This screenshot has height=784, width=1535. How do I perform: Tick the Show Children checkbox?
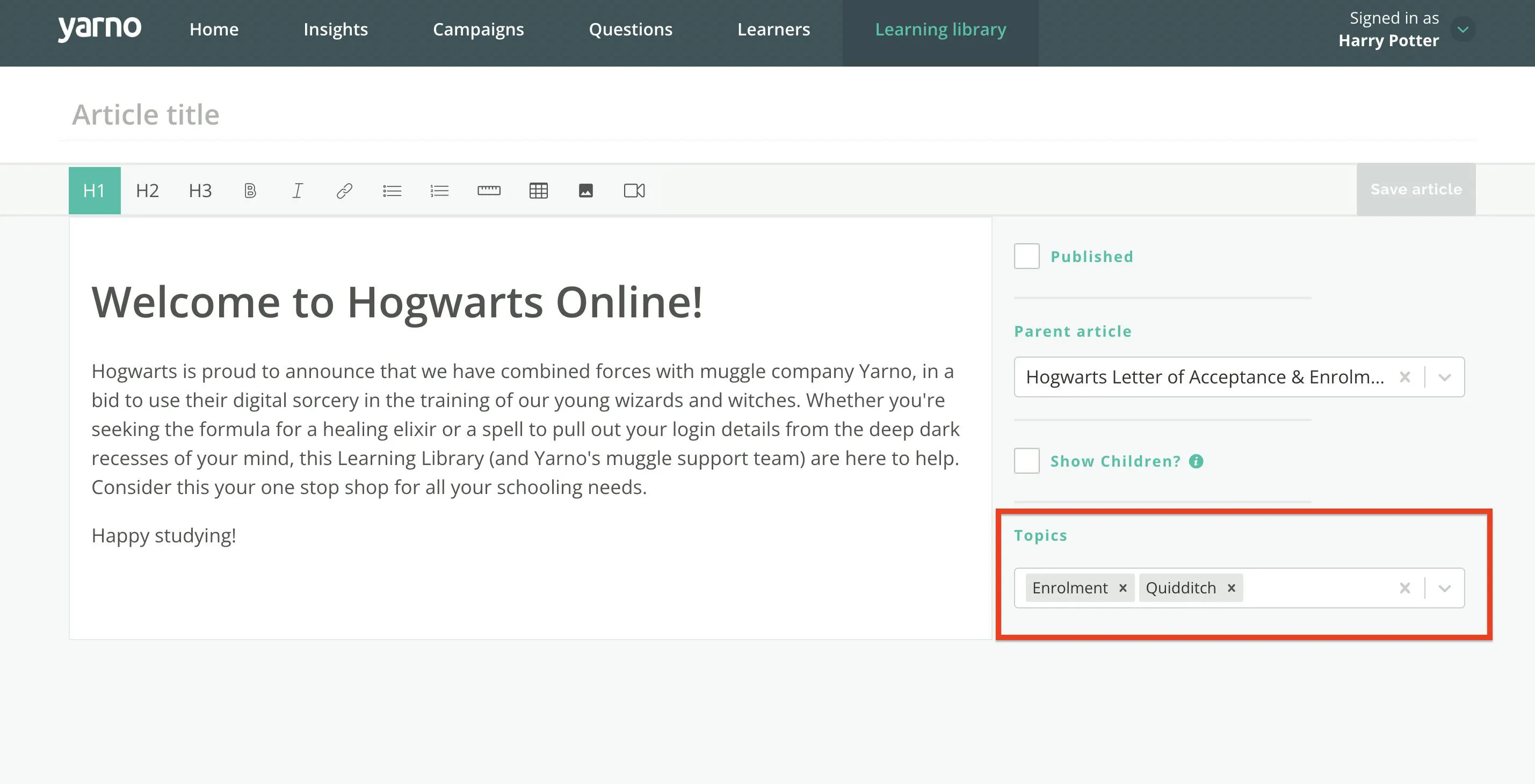[1027, 461]
